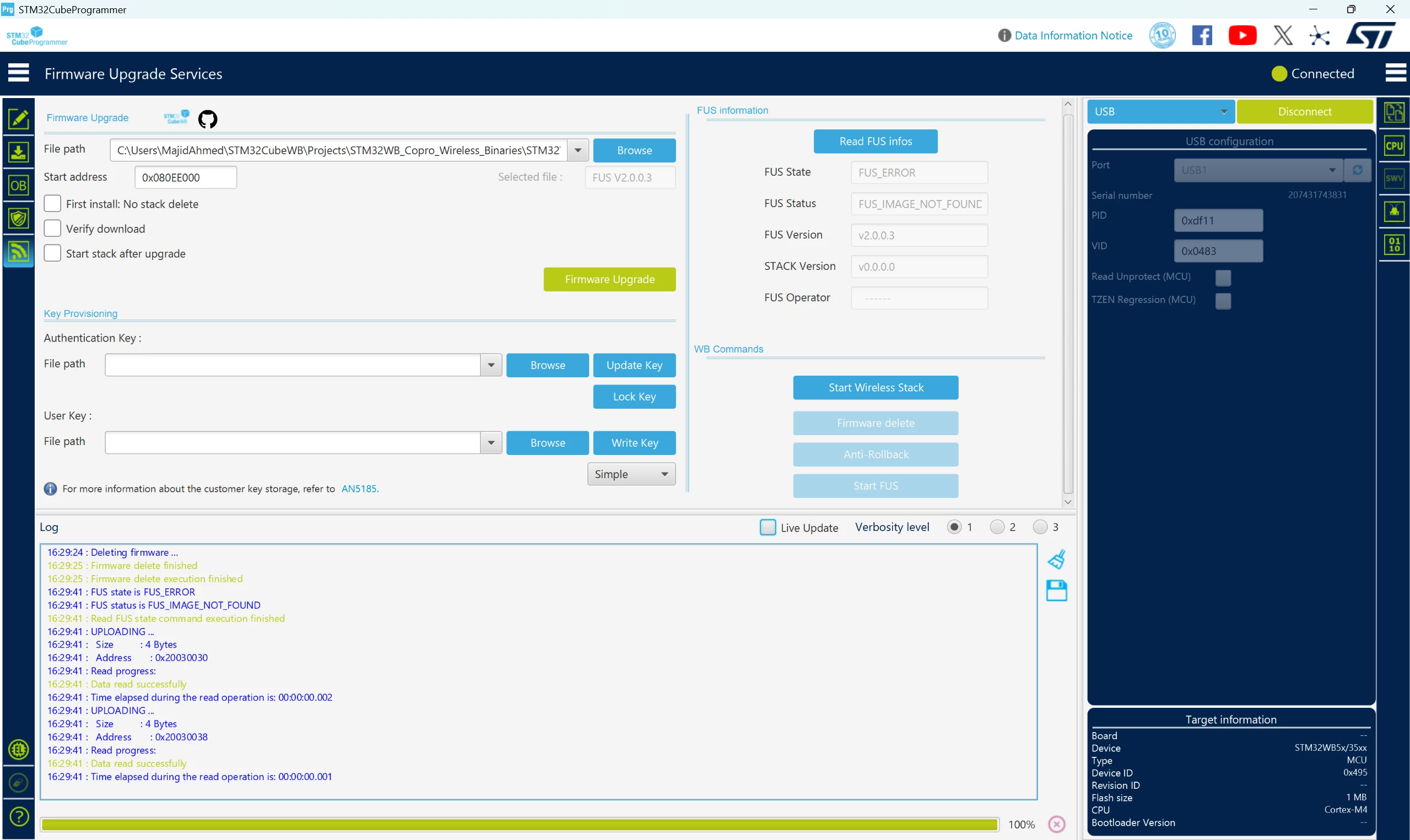
Task: Click the VID 0x0483 field
Action: [x=1218, y=251]
